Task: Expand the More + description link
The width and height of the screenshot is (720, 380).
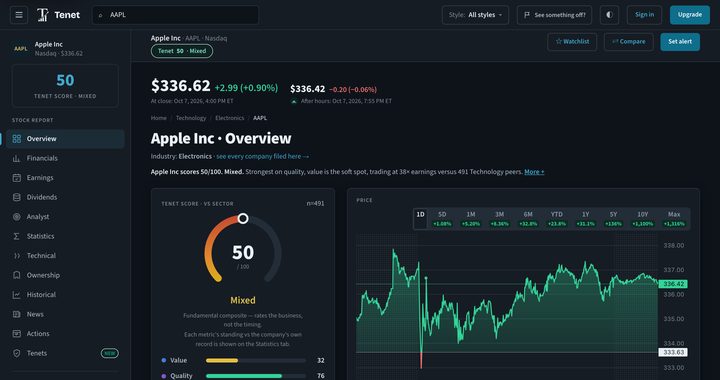Action: [534, 172]
